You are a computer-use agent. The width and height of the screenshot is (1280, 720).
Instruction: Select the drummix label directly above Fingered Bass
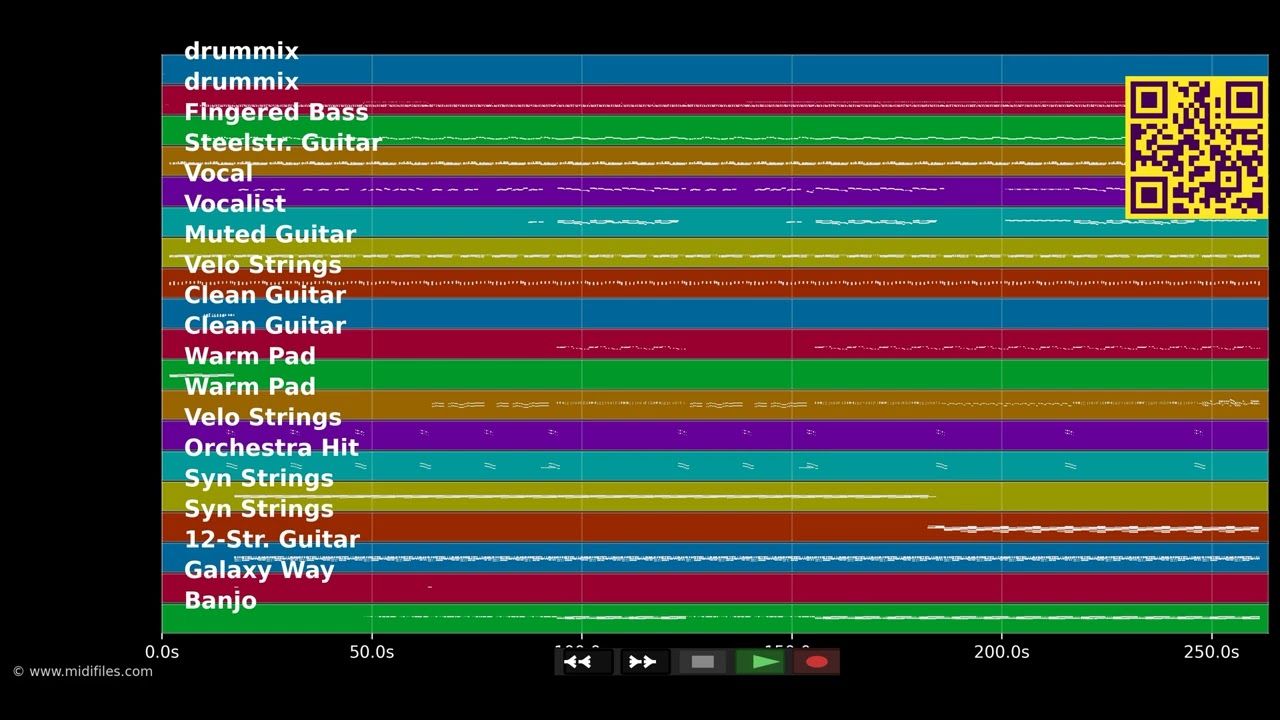point(241,82)
